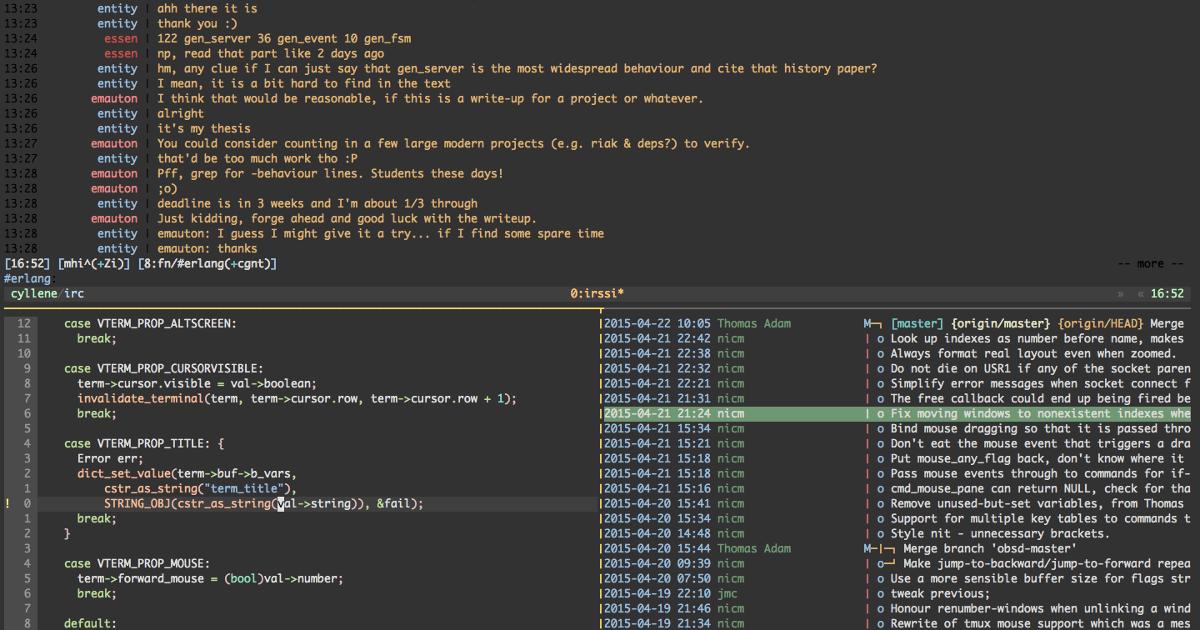Click the green 16:52 clock in tmux status

click(x=1167, y=294)
